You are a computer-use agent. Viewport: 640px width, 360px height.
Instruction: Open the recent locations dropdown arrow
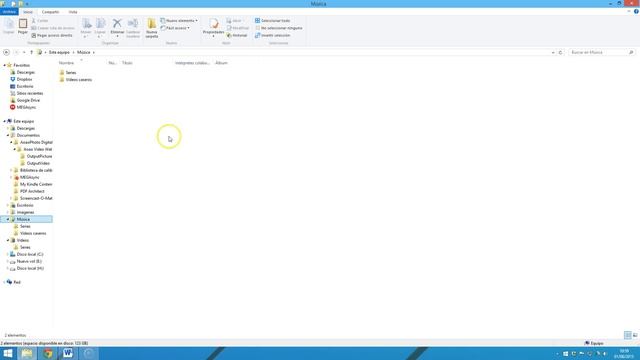pyautogui.click(x=24, y=52)
